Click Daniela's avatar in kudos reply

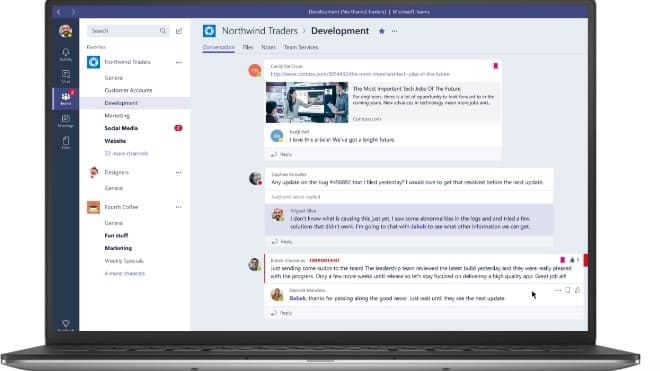click(277, 294)
